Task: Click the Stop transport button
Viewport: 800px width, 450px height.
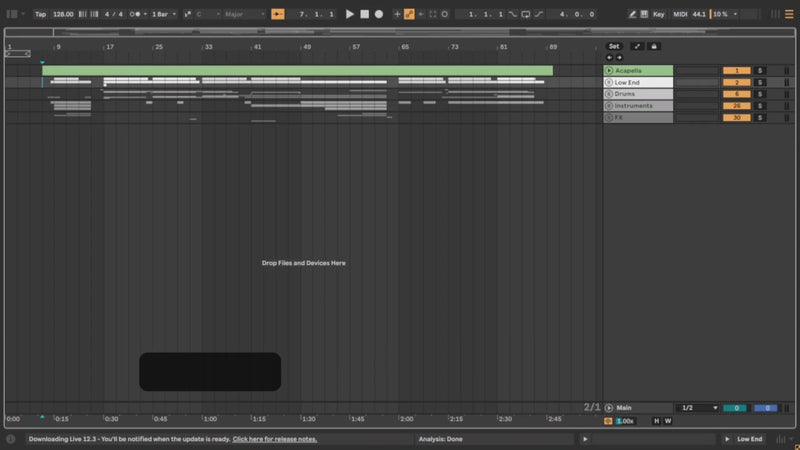Action: (364, 14)
